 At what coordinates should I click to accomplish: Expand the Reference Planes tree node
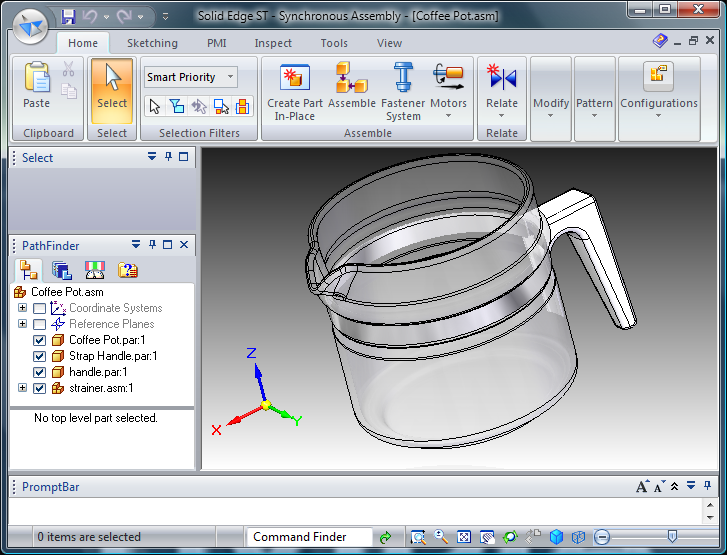point(22,323)
